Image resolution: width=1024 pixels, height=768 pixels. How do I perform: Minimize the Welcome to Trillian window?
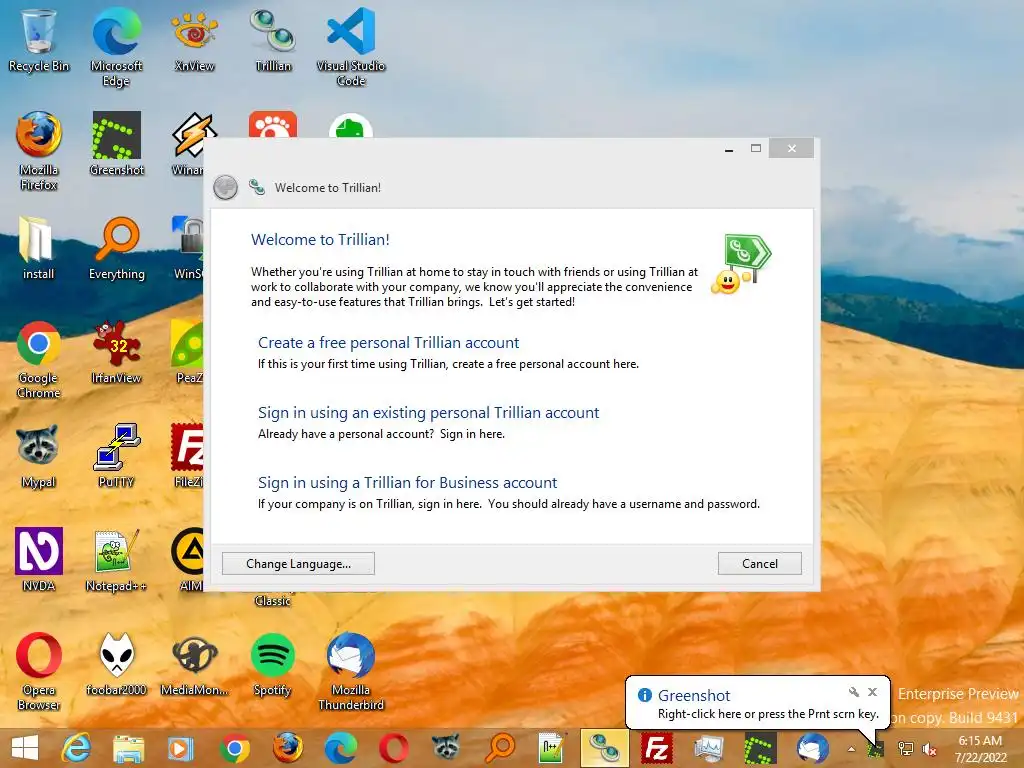(729, 149)
